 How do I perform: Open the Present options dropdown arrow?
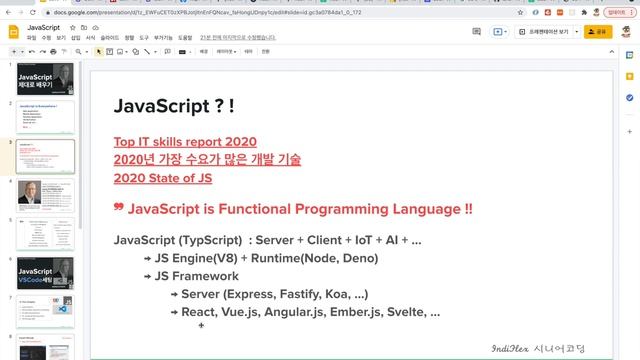pos(577,31)
